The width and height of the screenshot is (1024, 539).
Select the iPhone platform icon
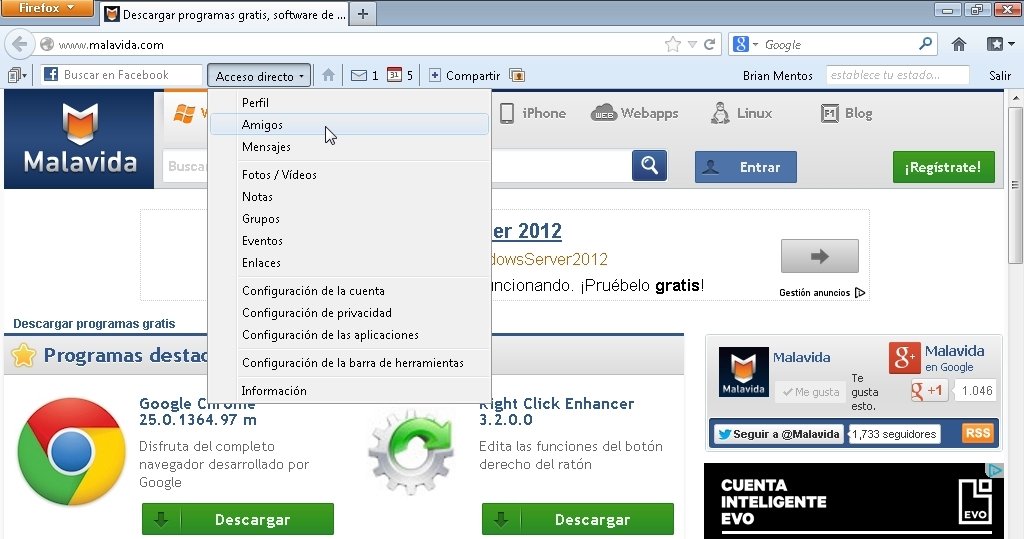coord(507,114)
